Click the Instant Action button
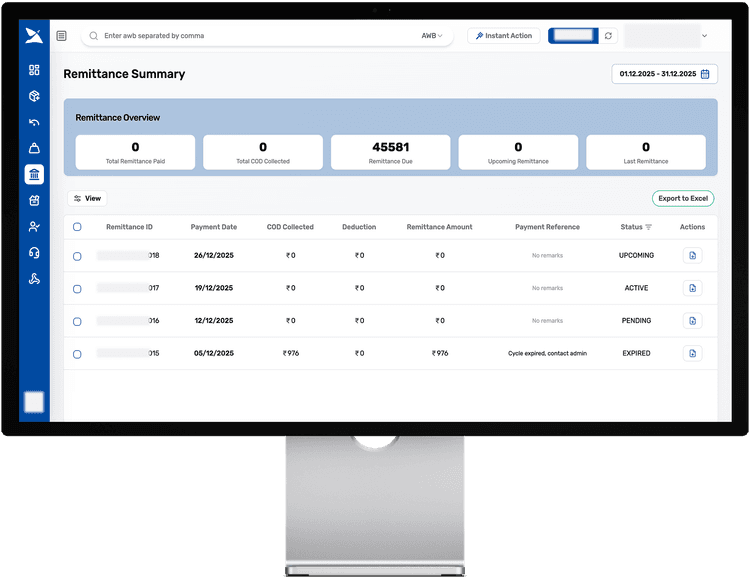This screenshot has height=578, width=750. click(x=504, y=36)
